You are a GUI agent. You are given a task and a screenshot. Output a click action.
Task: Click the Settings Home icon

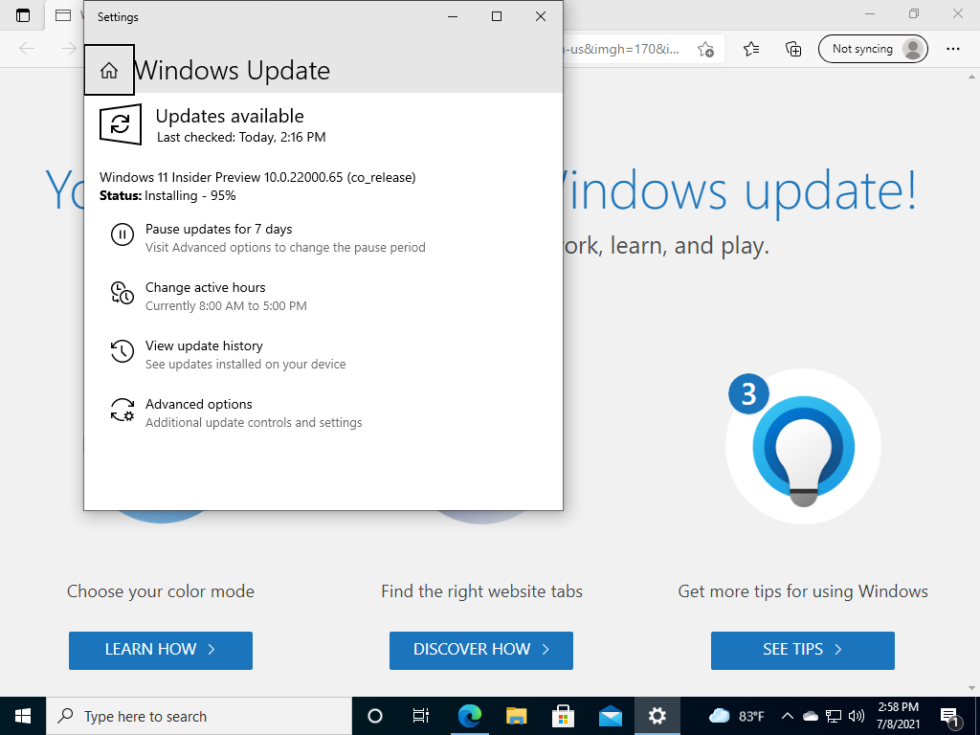(109, 70)
